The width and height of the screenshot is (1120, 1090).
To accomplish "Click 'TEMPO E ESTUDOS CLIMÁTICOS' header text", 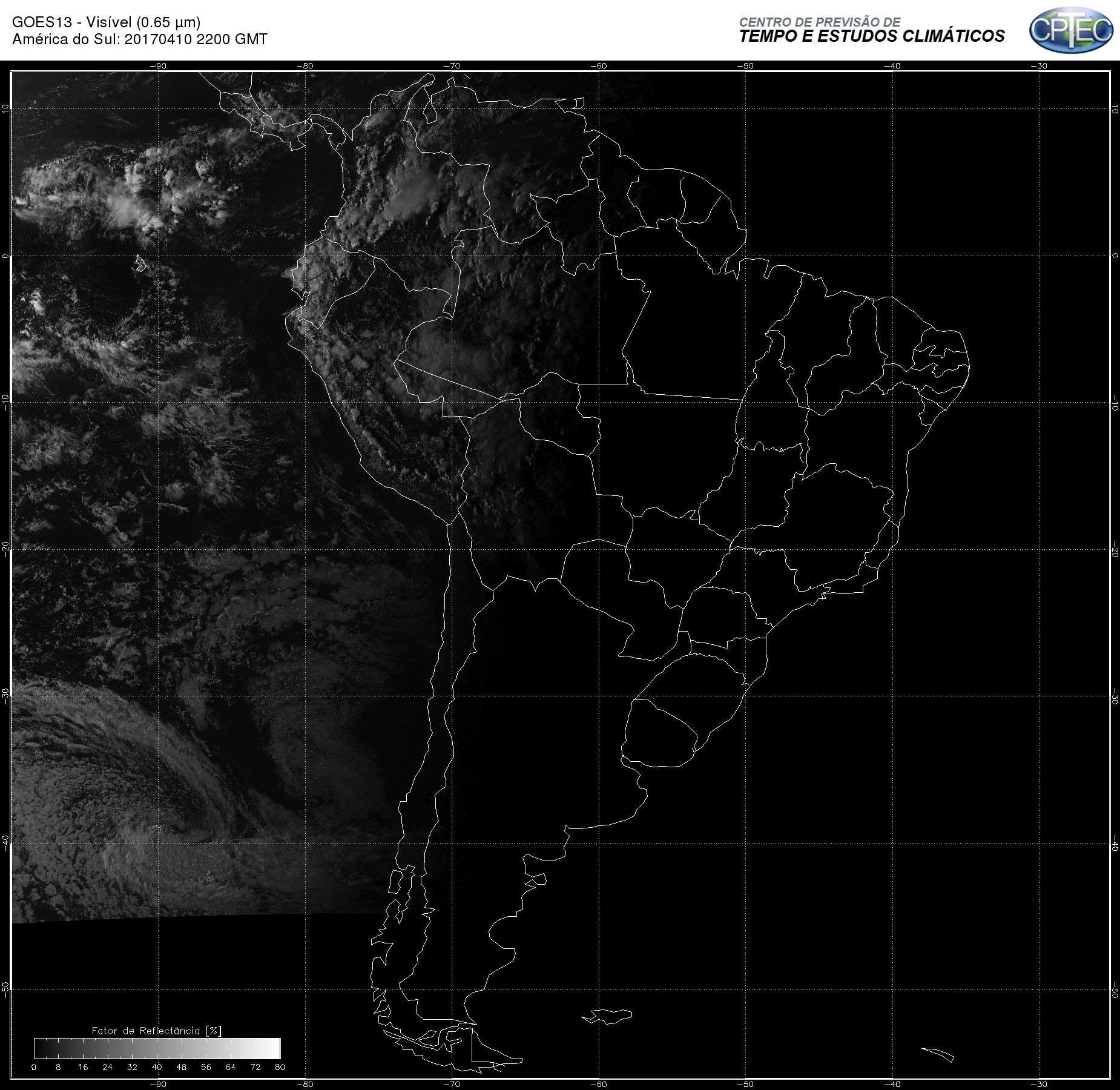I will 872,36.
